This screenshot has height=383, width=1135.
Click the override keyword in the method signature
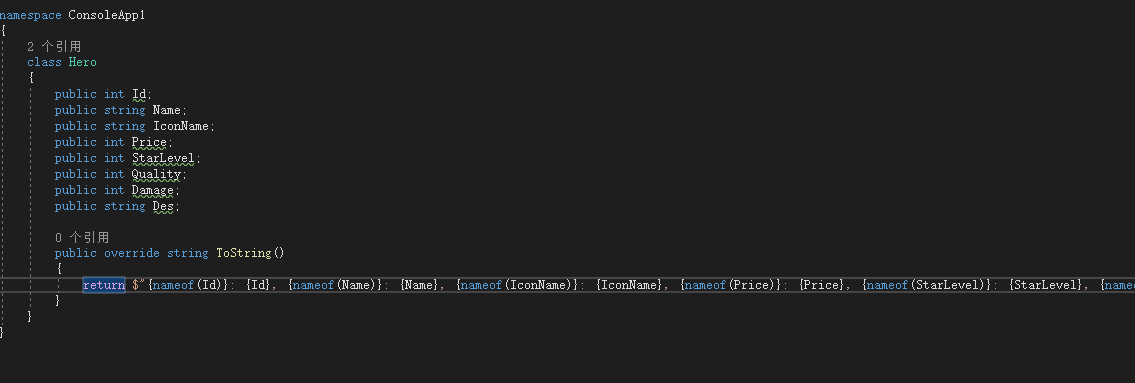coord(132,253)
